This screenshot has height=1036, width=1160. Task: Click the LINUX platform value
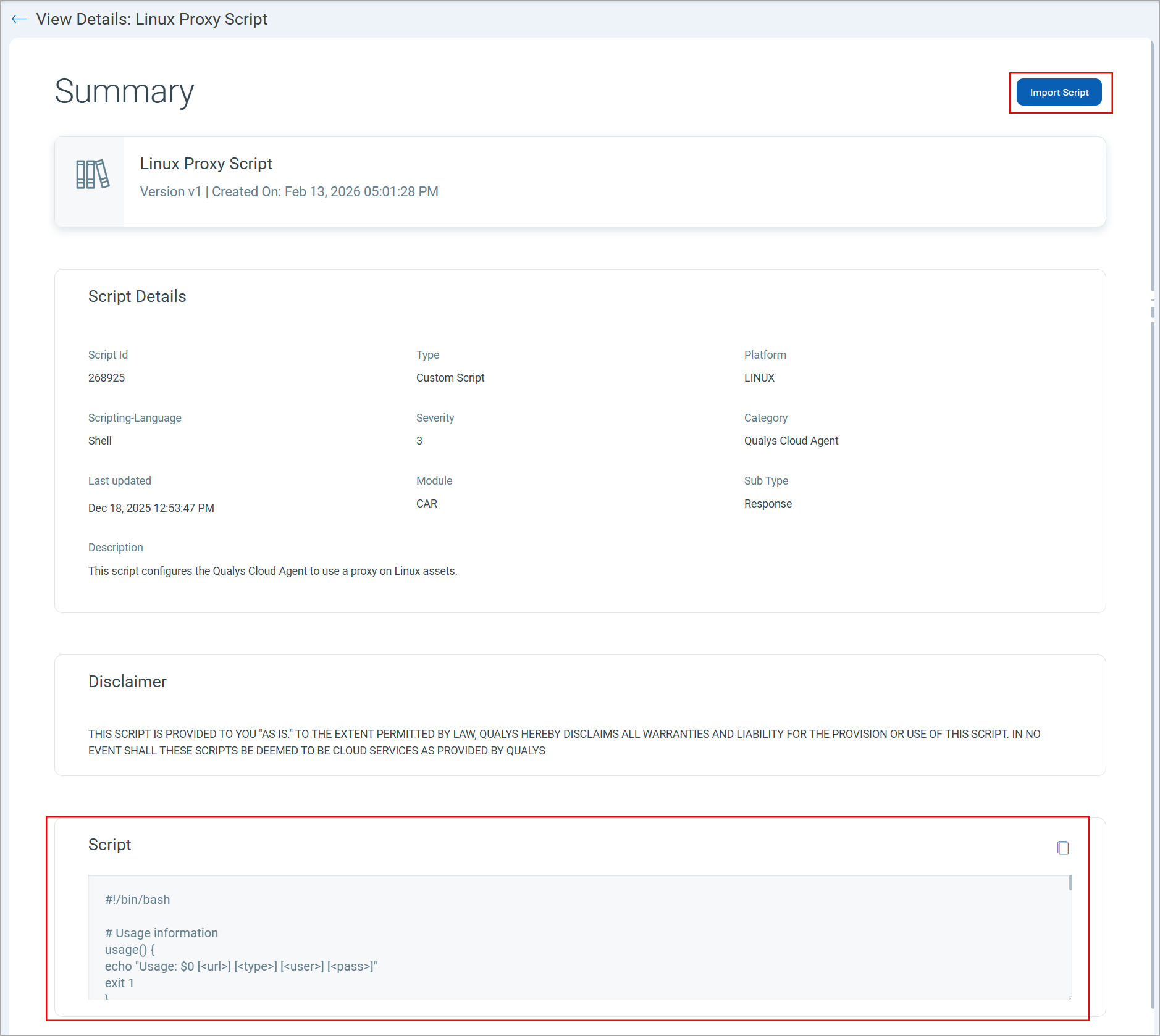click(x=759, y=378)
